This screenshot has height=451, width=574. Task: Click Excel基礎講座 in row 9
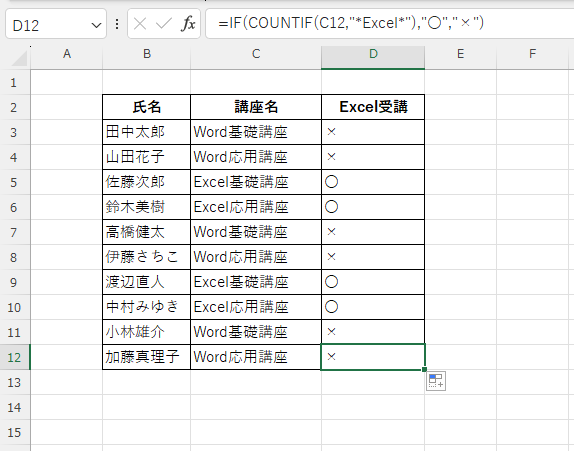click(x=256, y=282)
